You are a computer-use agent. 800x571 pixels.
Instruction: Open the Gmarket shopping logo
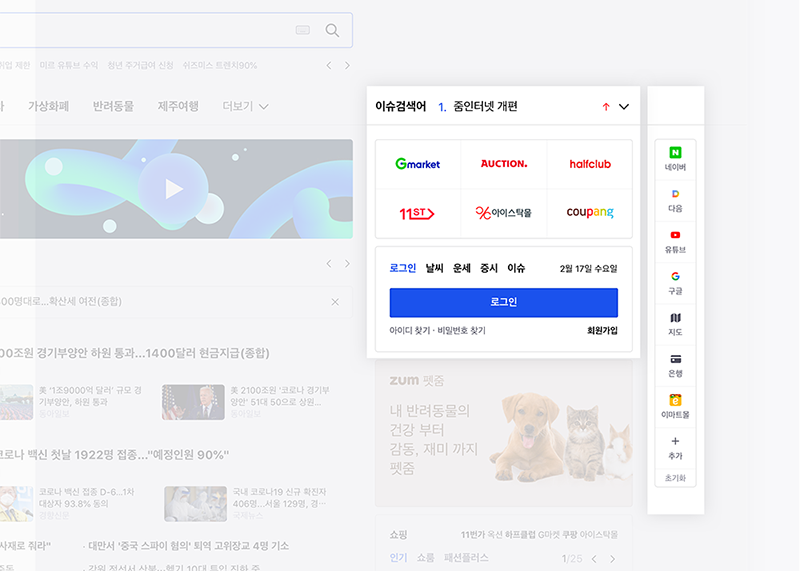click(x=417, y=164)
